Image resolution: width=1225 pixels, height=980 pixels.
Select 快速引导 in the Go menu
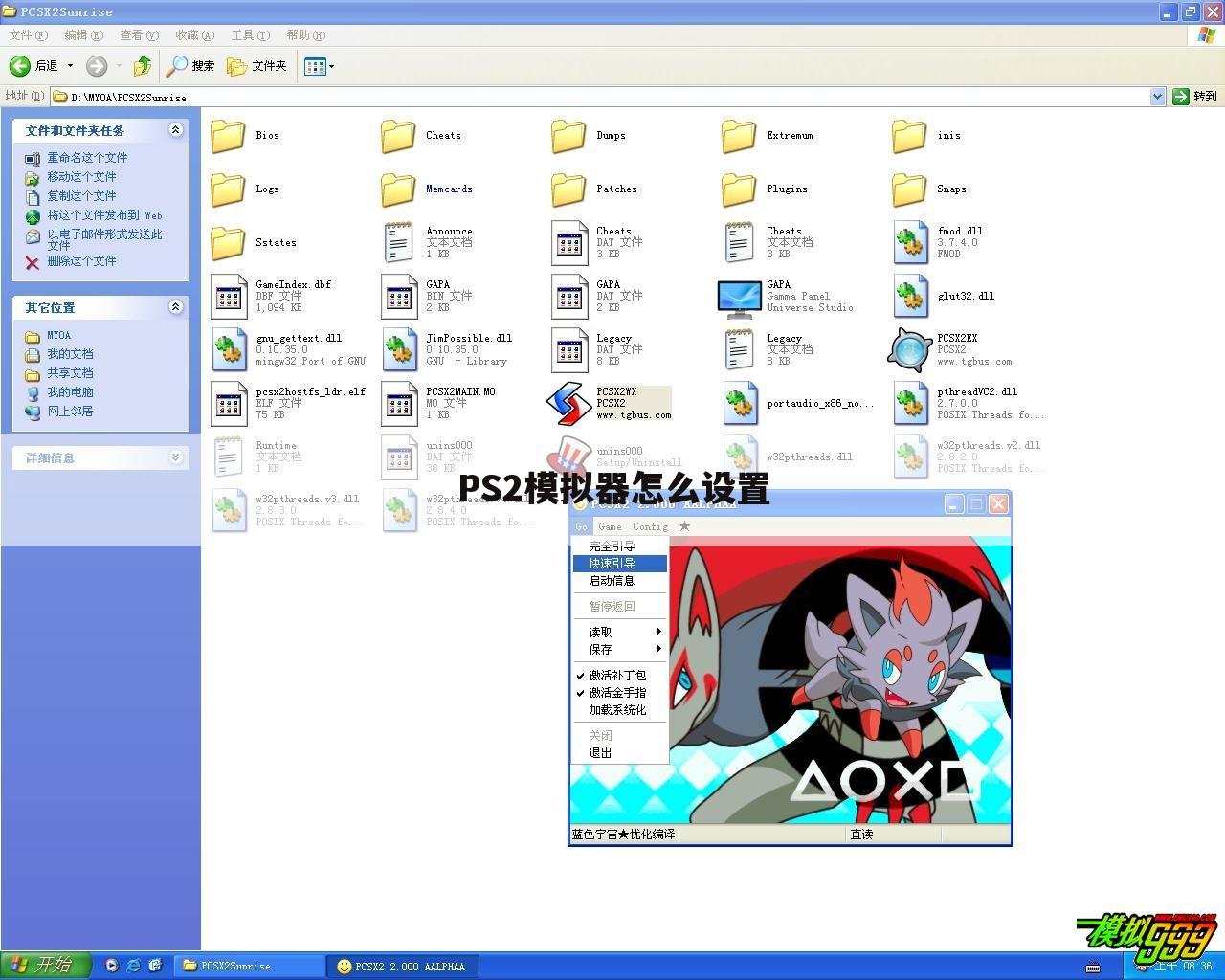[x=612, y=564]
